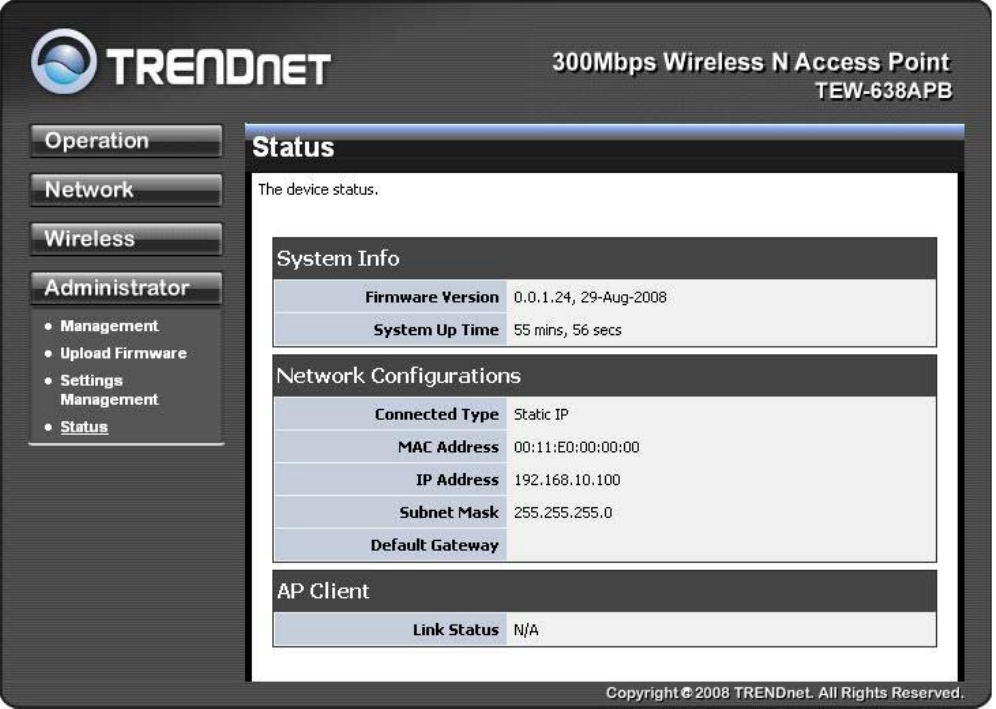This screenshot has height=709, width=996.
Task: Select subnet value 255.255.255.0
Action: (x=563, y=512)
